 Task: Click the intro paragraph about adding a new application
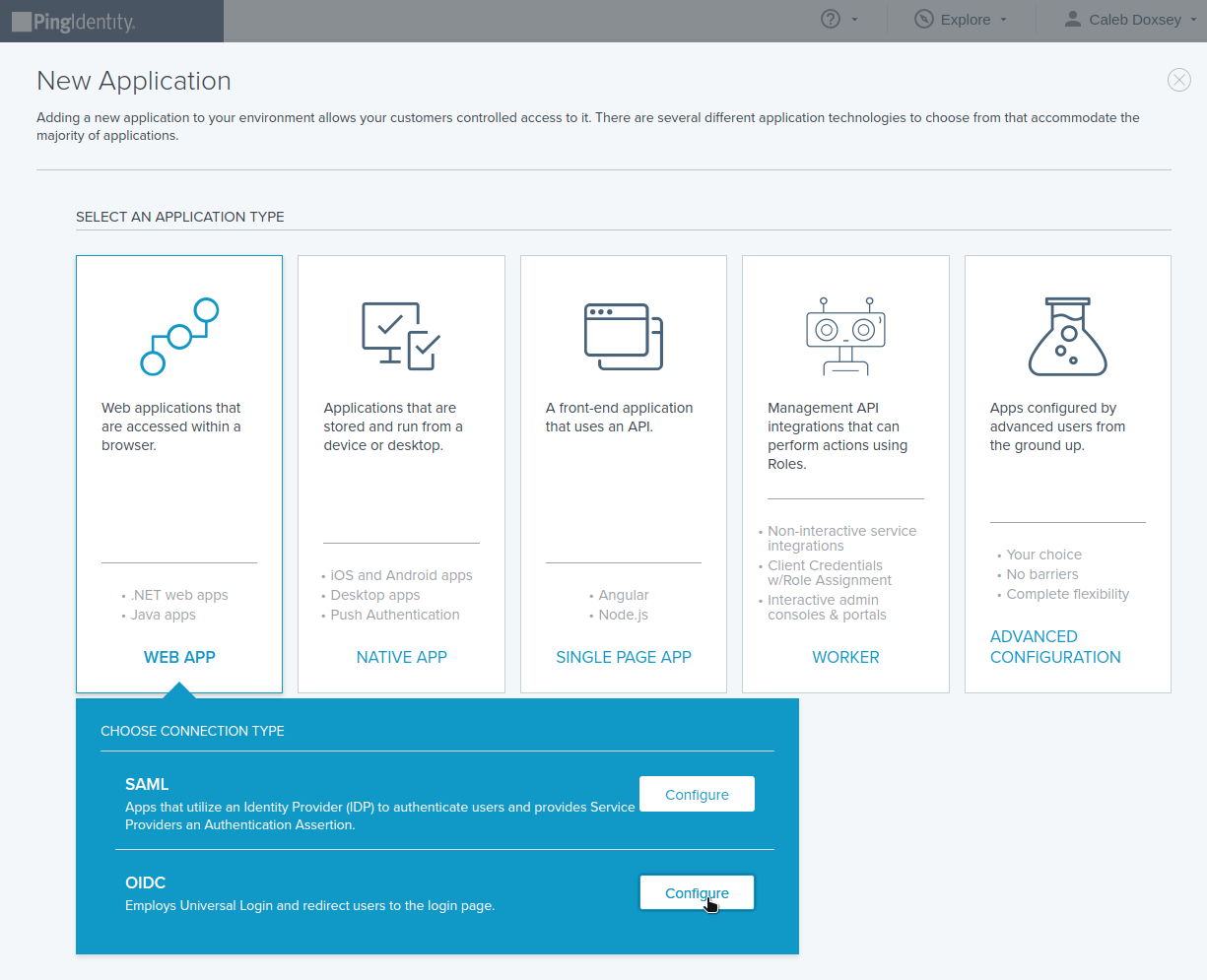588,126
